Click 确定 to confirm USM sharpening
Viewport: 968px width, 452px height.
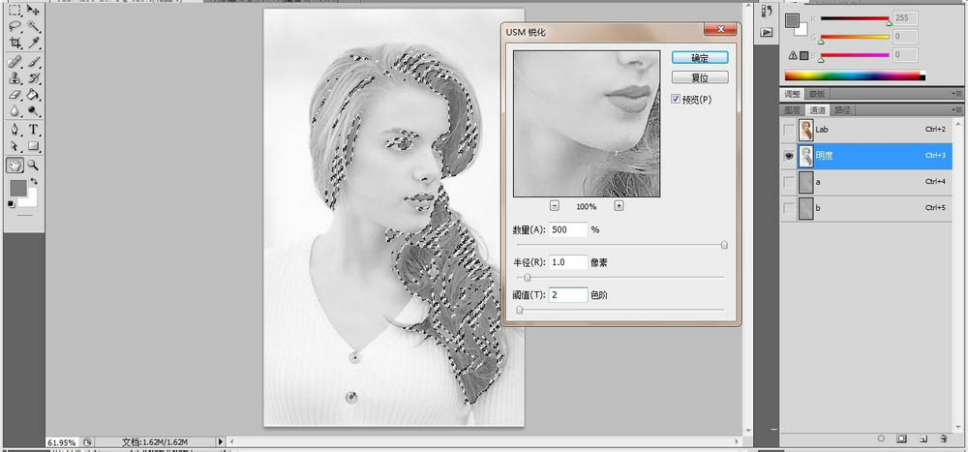700,58
